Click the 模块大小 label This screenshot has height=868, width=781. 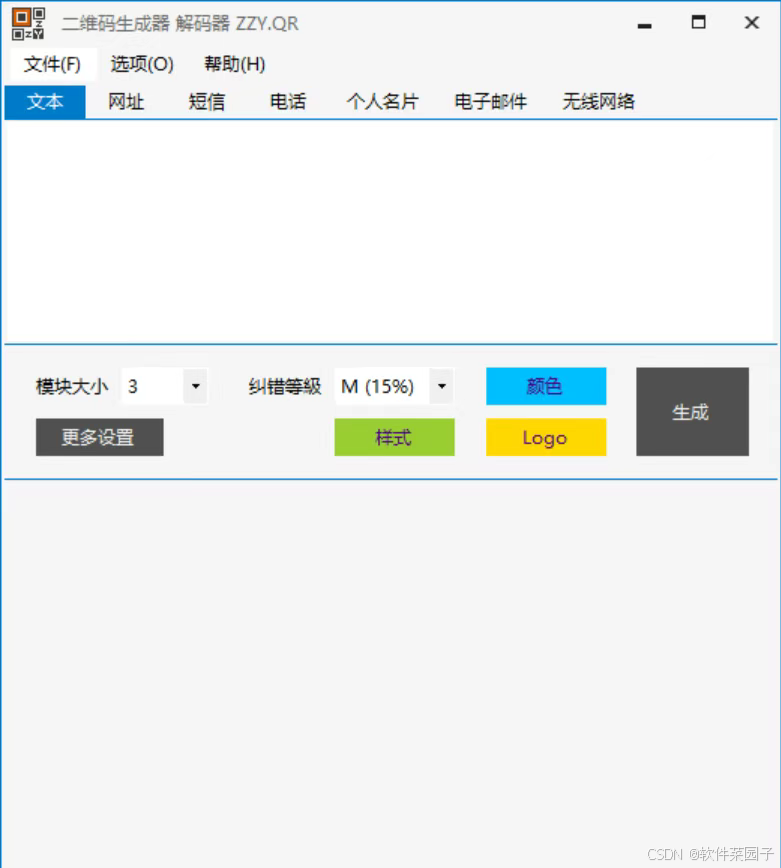pyautogui.click(x=72, y=386)
